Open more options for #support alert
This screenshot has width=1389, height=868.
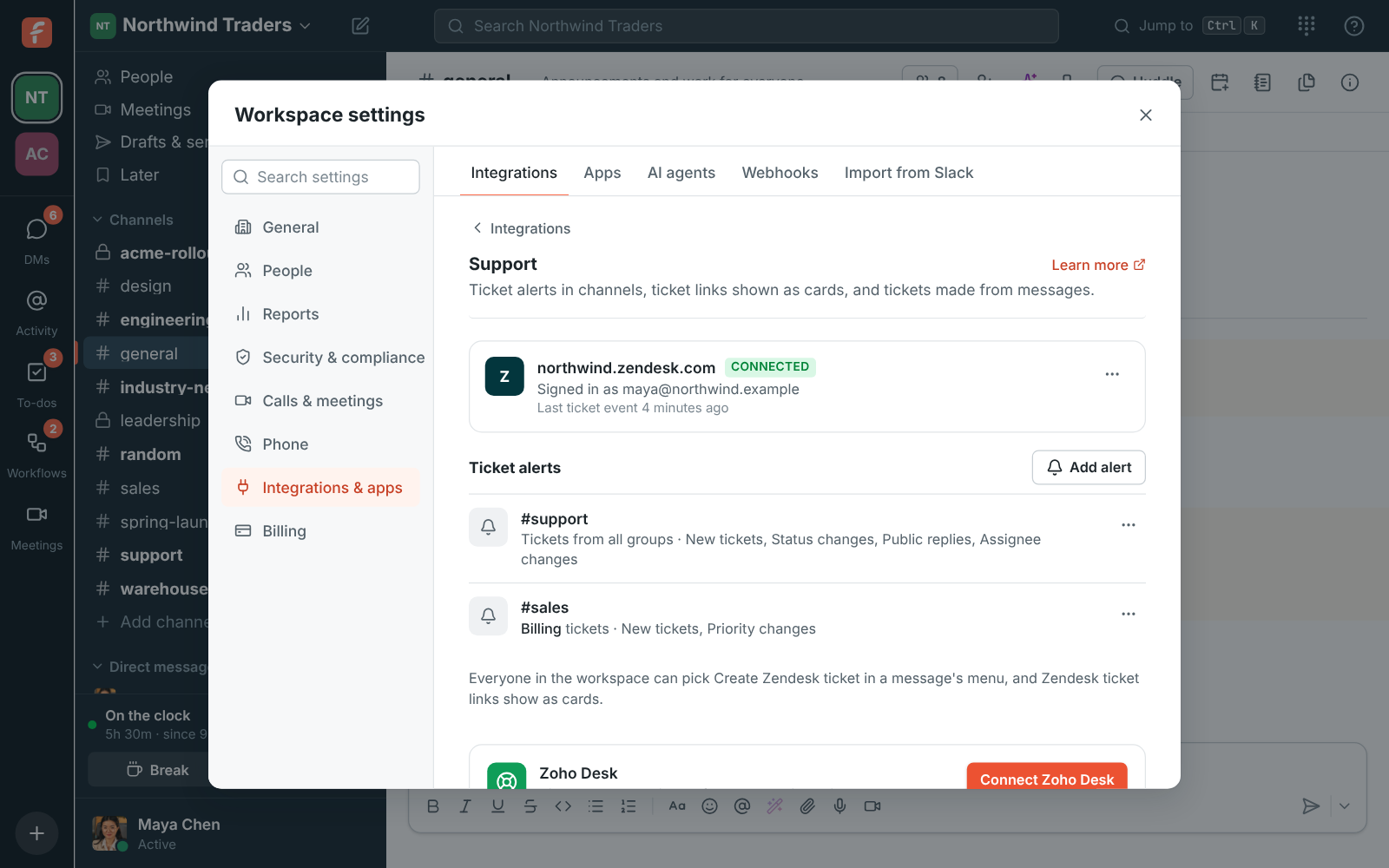click(1129, 525)
